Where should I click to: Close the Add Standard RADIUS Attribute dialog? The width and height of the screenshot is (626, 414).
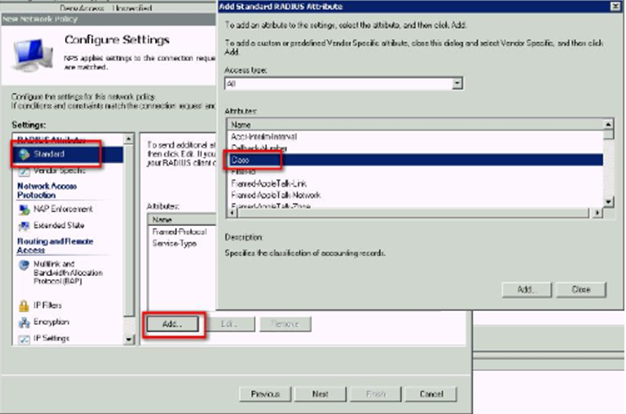point(616,6)
